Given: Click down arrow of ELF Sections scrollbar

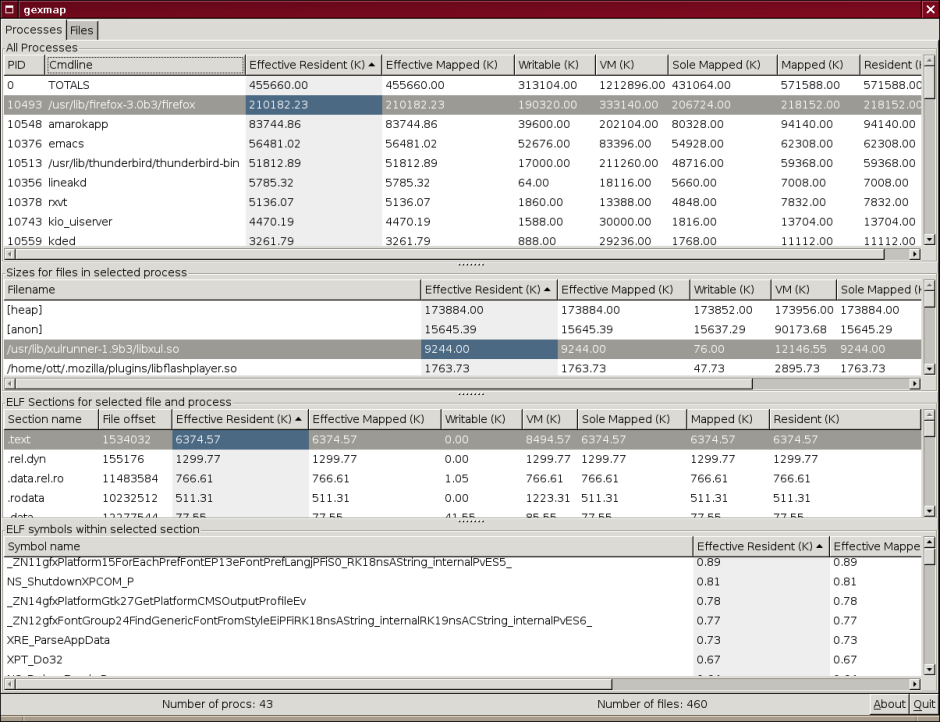Looking at the screenshot, I should 929,511.
